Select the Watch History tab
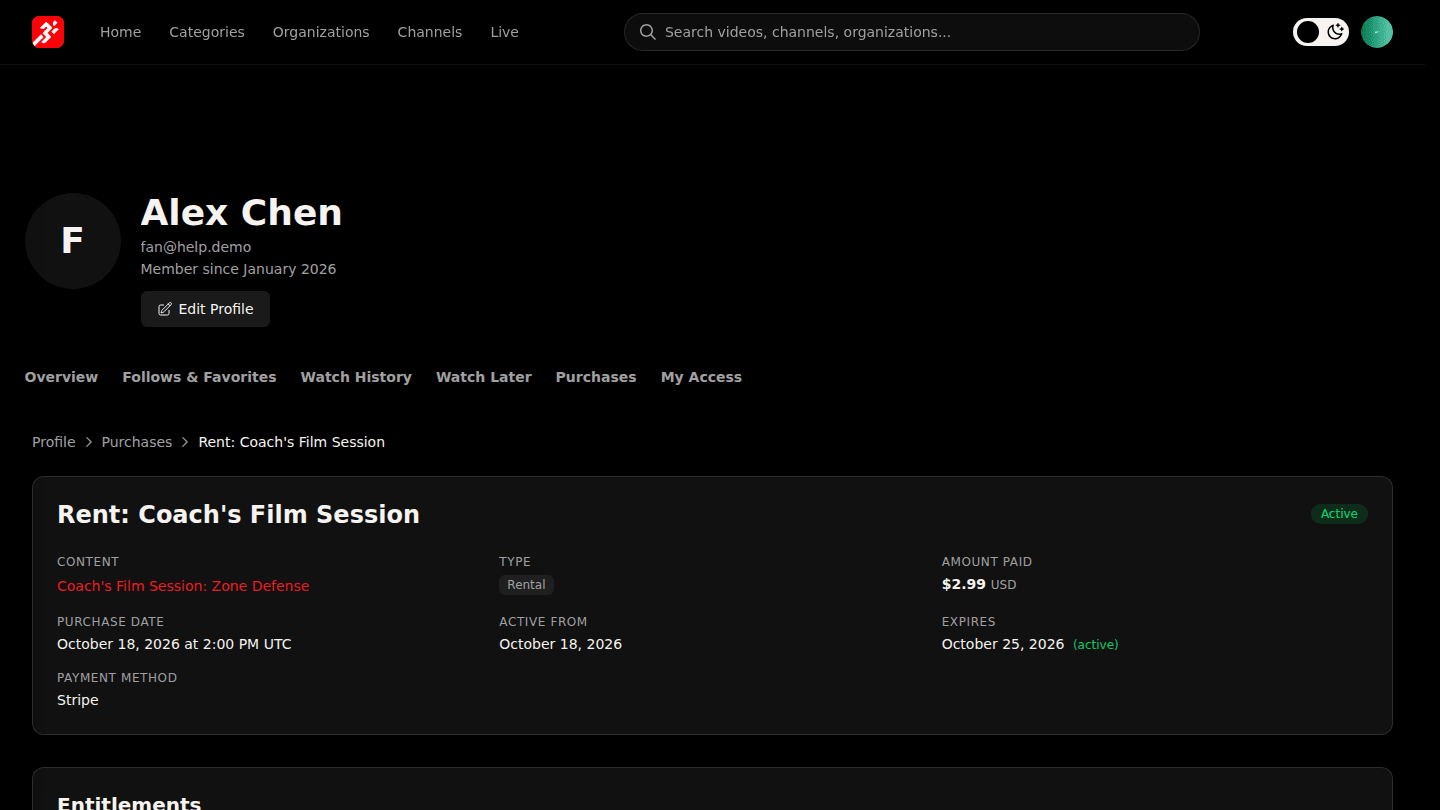1440x810 pixels. (356, 377)
